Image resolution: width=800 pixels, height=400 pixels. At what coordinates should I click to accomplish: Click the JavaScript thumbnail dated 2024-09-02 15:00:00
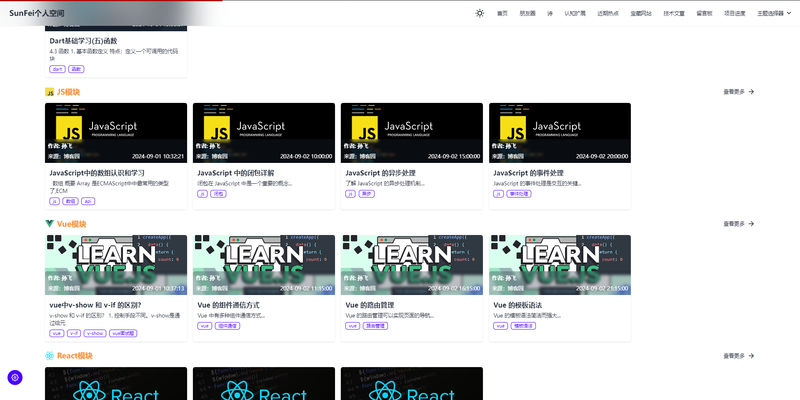pos(412,133)
